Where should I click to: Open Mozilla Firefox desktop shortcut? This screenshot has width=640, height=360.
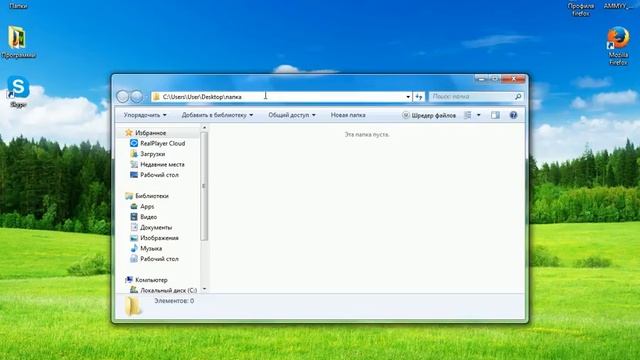618,45
